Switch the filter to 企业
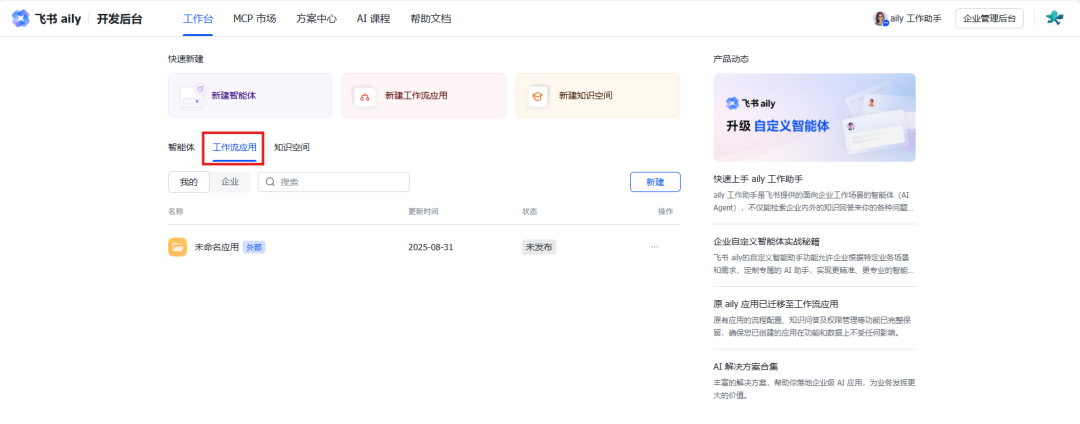The height and width of the screenshot is (424, 1080). 230,182
